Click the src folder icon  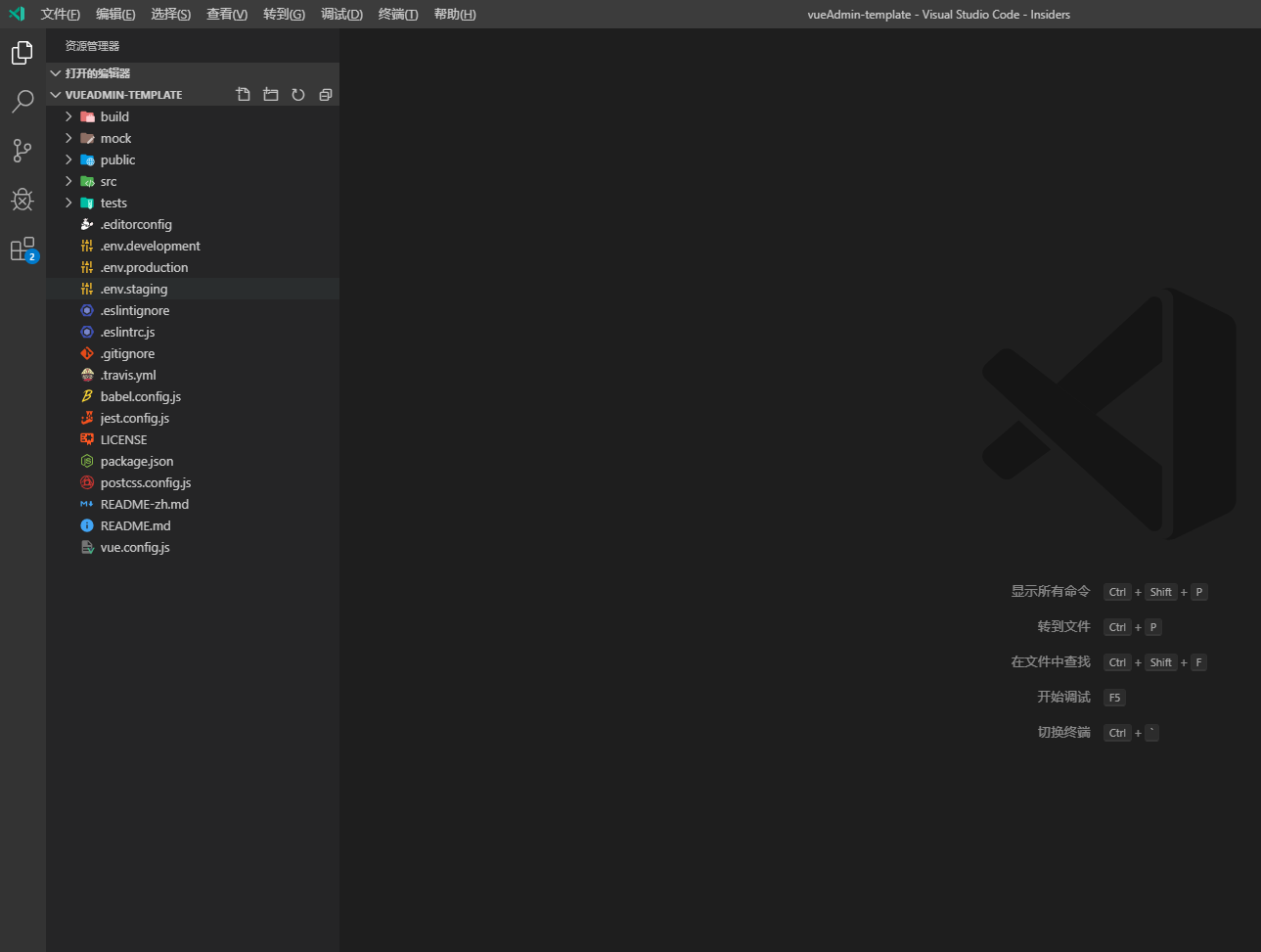tap(87, 181)
